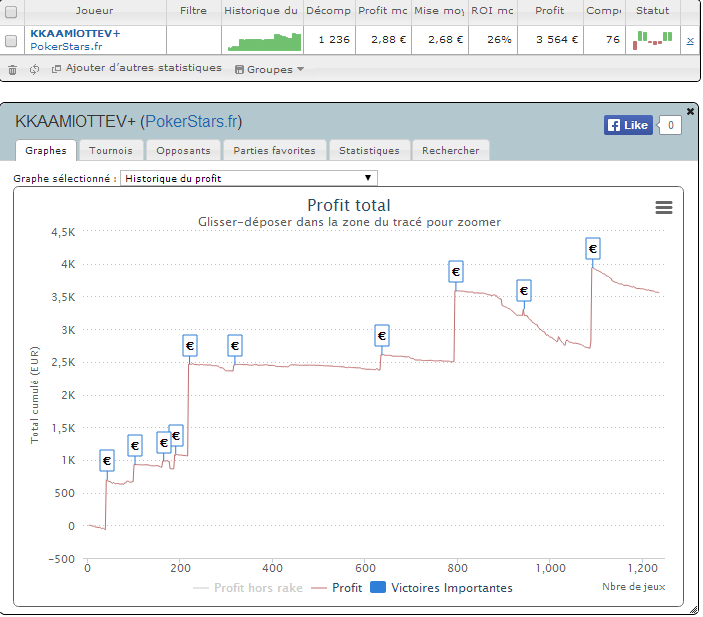Click the euro marker near 165 games
The image size is (703, 617).
point(163,443)
